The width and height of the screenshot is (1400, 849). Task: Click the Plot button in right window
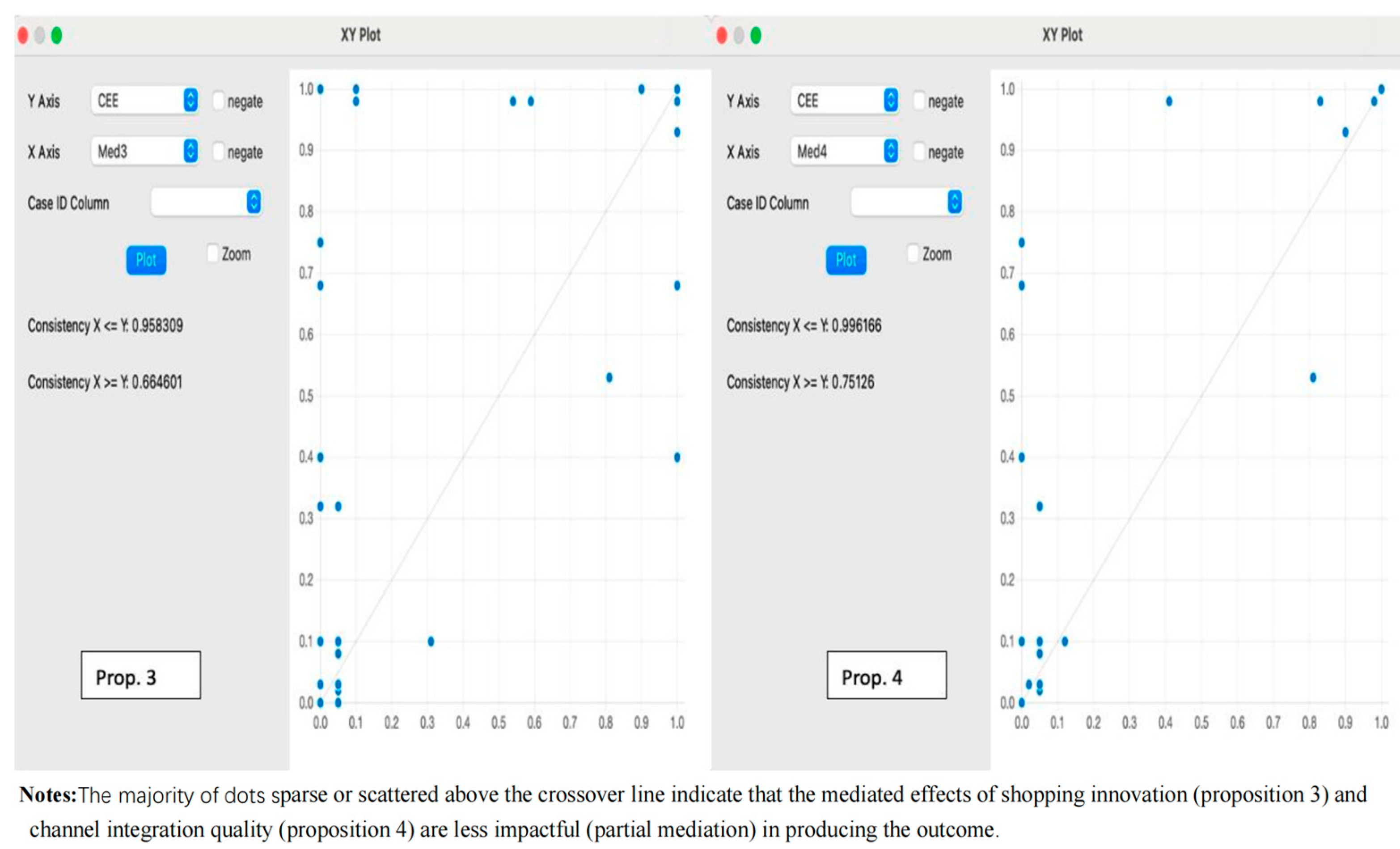846,260
